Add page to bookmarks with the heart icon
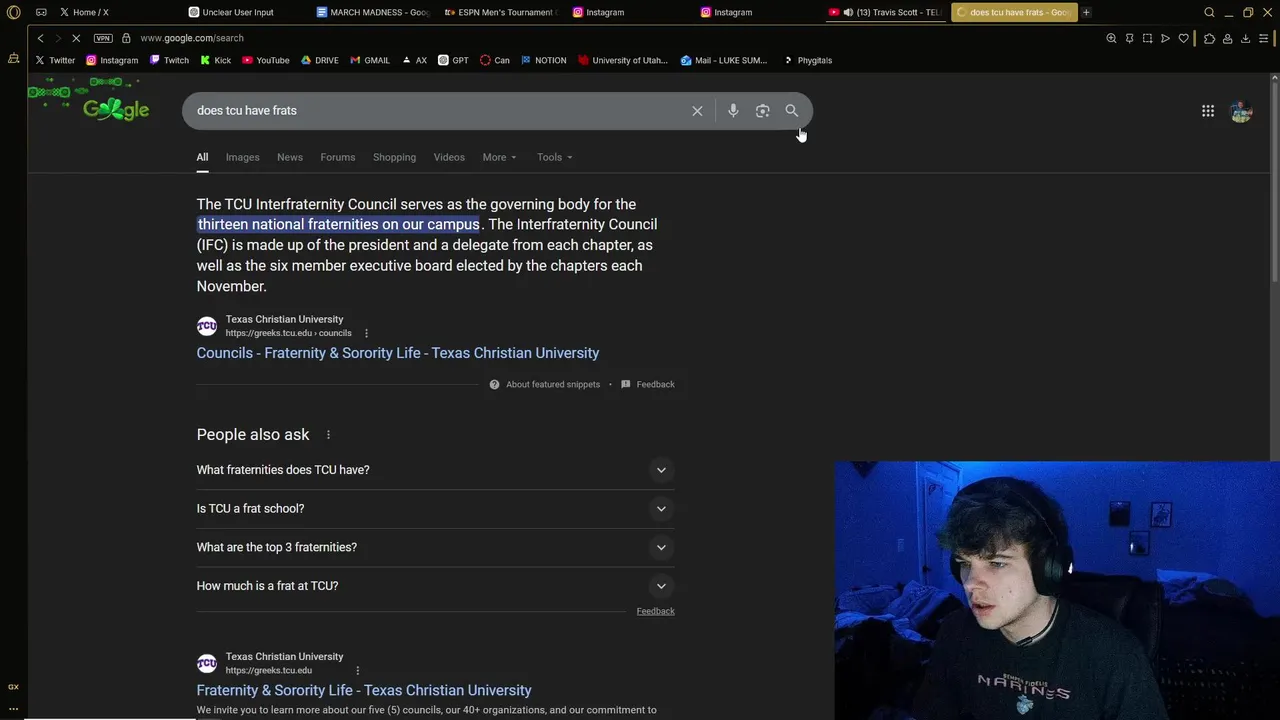This screenshot has width=1280, height=720. (1184, 38)
